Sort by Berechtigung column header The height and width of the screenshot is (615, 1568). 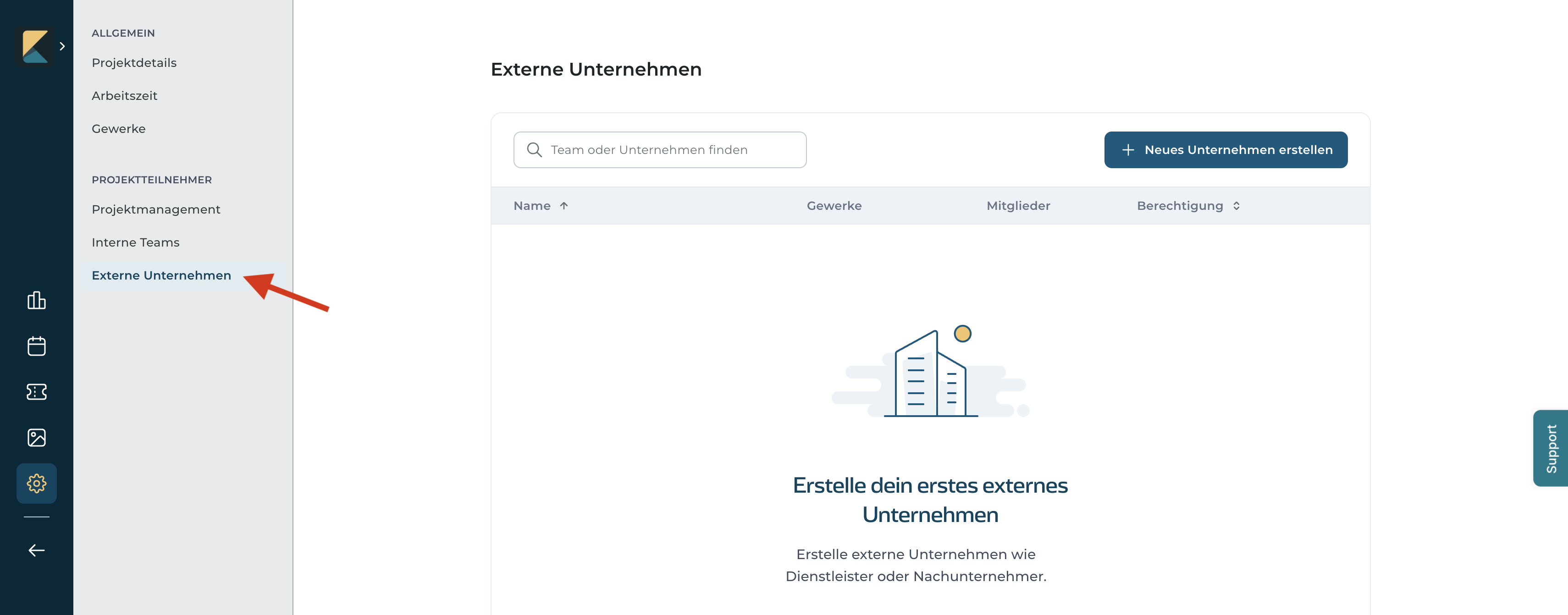tap(1188, 206)
